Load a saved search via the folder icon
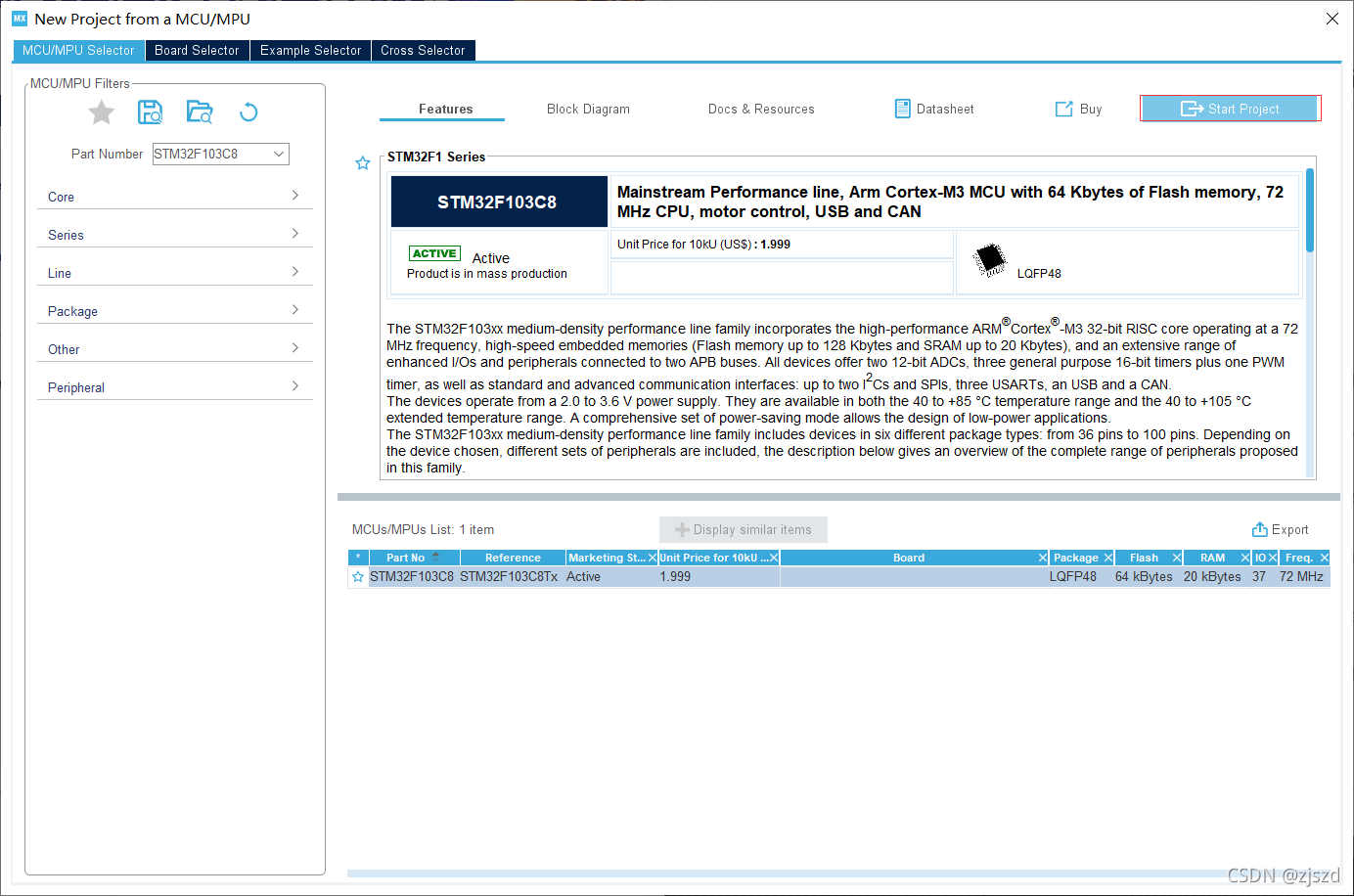1354x896 pixels. click(x=200, y=112)
